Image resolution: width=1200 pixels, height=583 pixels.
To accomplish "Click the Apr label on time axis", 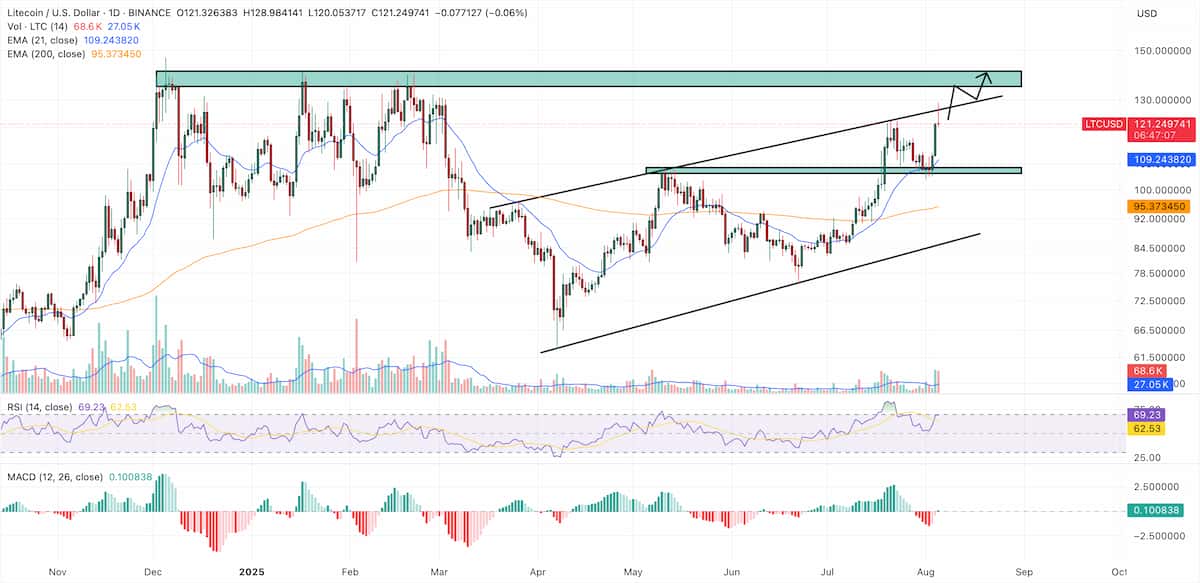I will coord(538,572).
